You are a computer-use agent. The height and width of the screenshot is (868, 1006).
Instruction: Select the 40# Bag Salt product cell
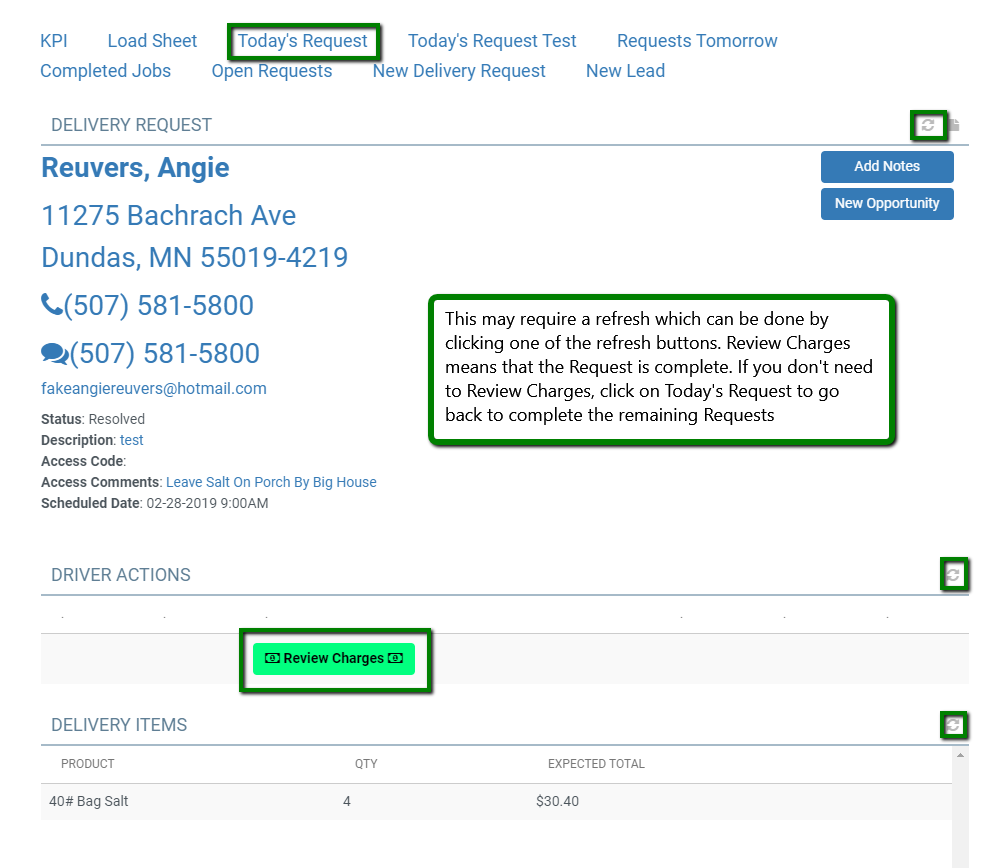pos(89,801)
